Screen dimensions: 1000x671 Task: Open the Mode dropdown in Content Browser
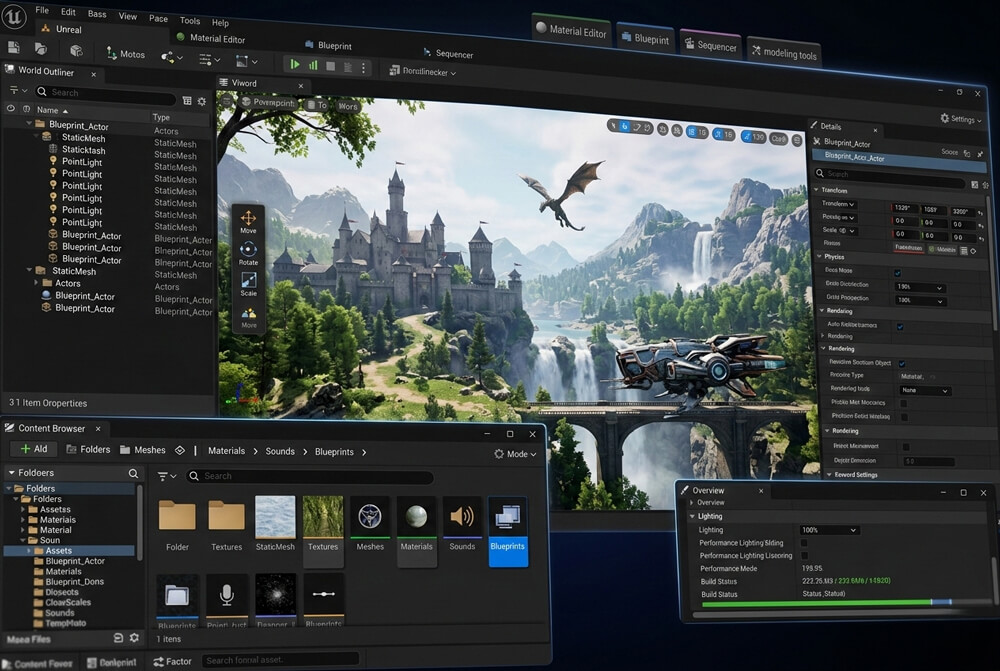pos(516,453)
